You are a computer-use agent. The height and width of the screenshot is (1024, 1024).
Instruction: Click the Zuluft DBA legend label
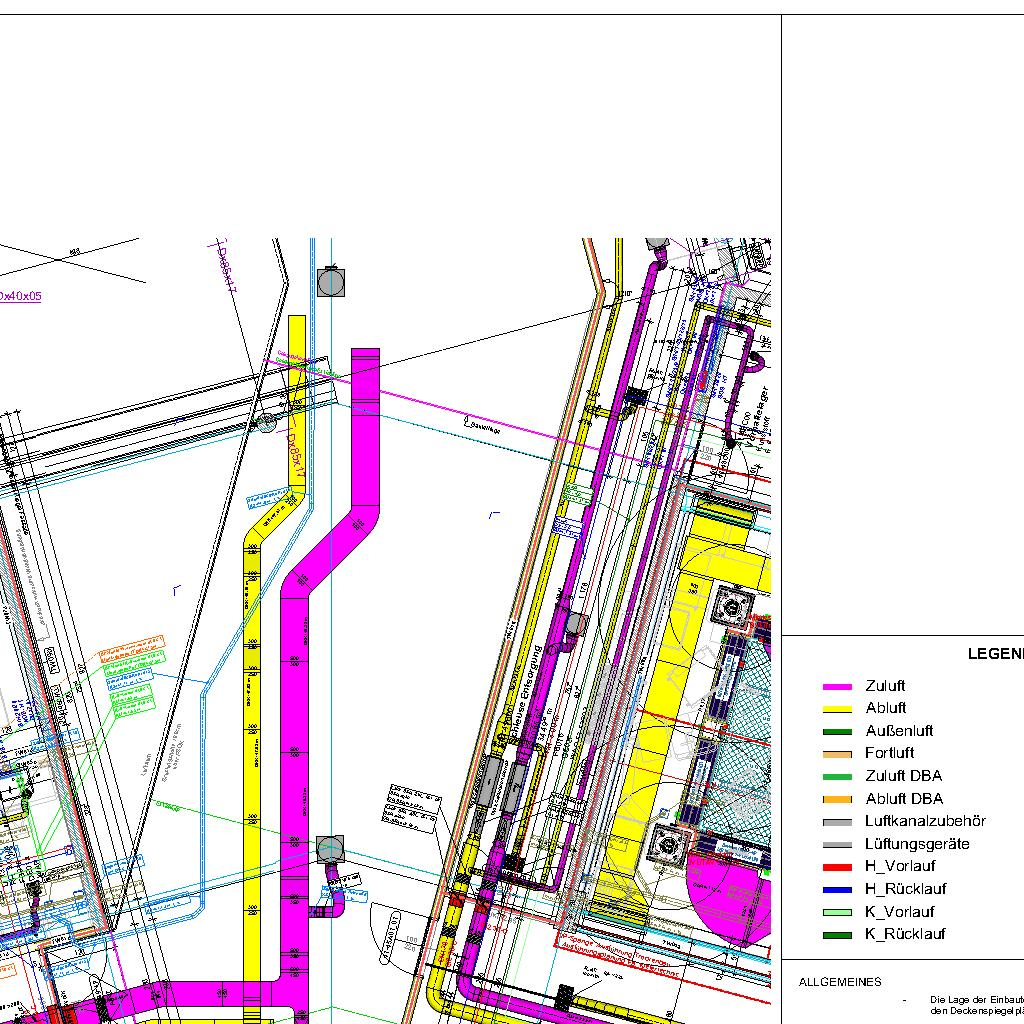(x=903, y=776)
